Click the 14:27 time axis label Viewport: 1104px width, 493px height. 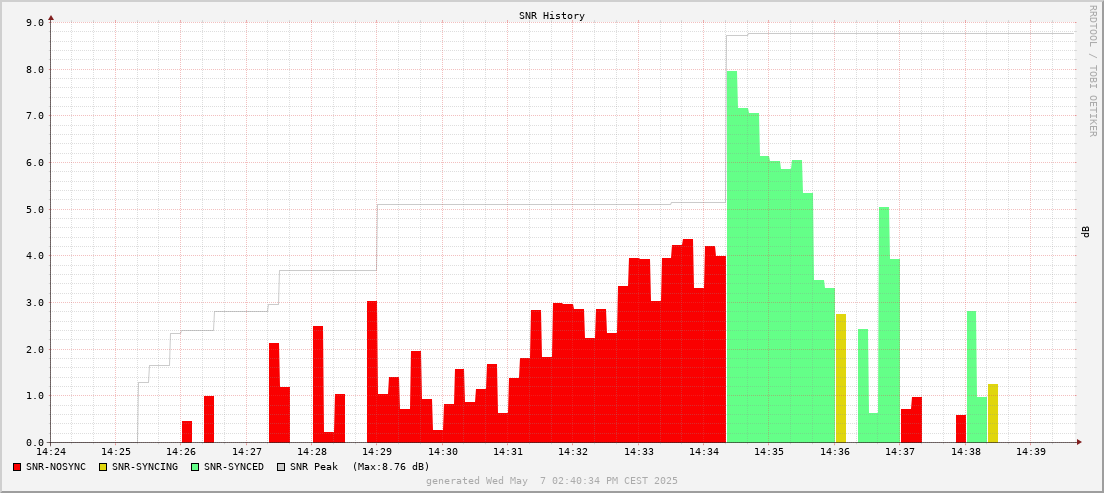tap(246, 451)
